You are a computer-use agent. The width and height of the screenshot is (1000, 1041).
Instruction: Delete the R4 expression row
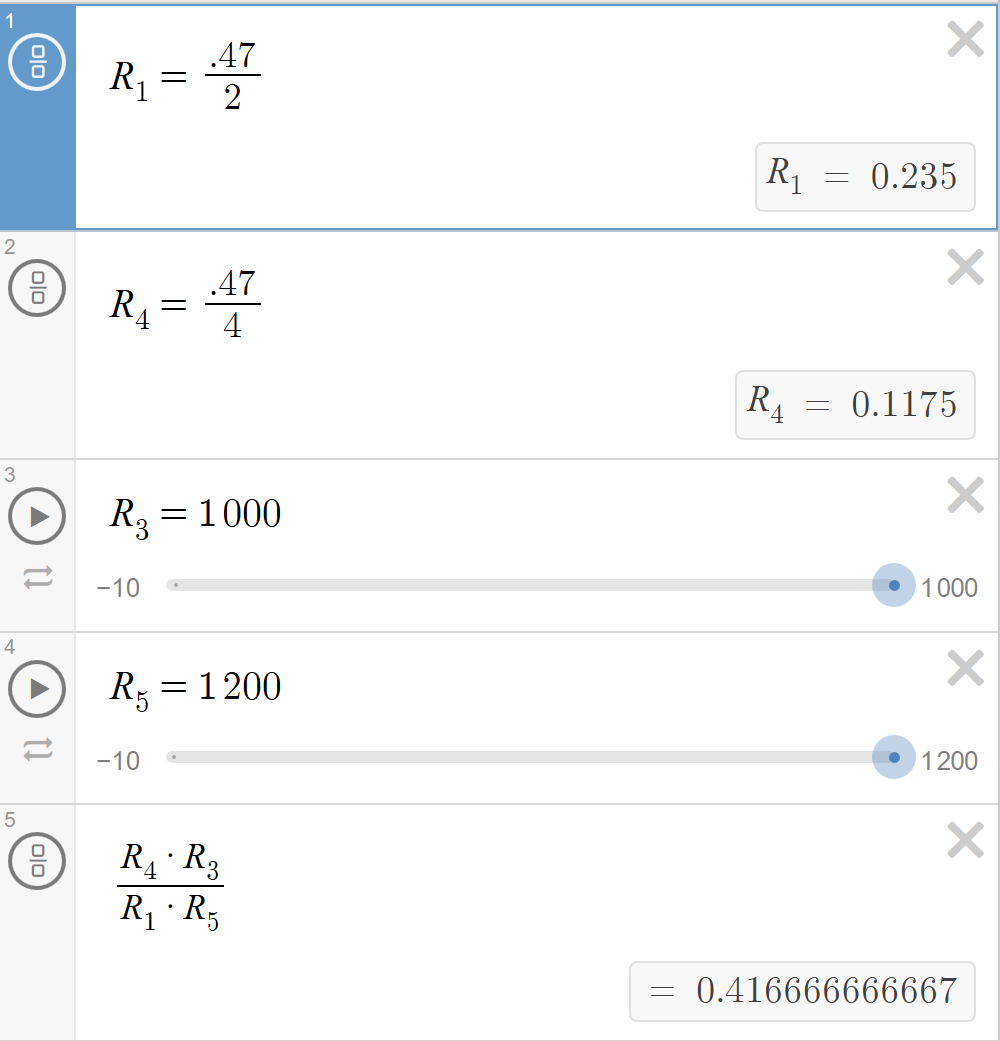point(965,267)
